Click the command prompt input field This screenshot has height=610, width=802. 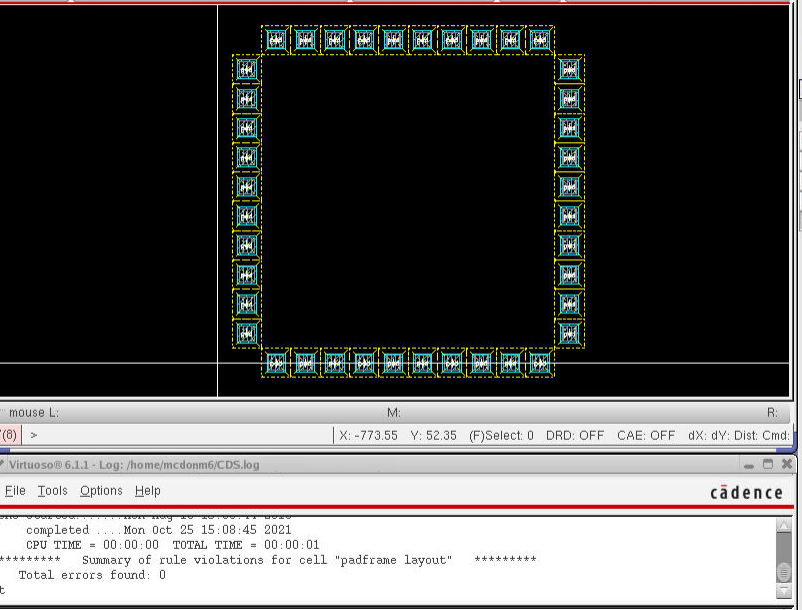coord(180,436)
